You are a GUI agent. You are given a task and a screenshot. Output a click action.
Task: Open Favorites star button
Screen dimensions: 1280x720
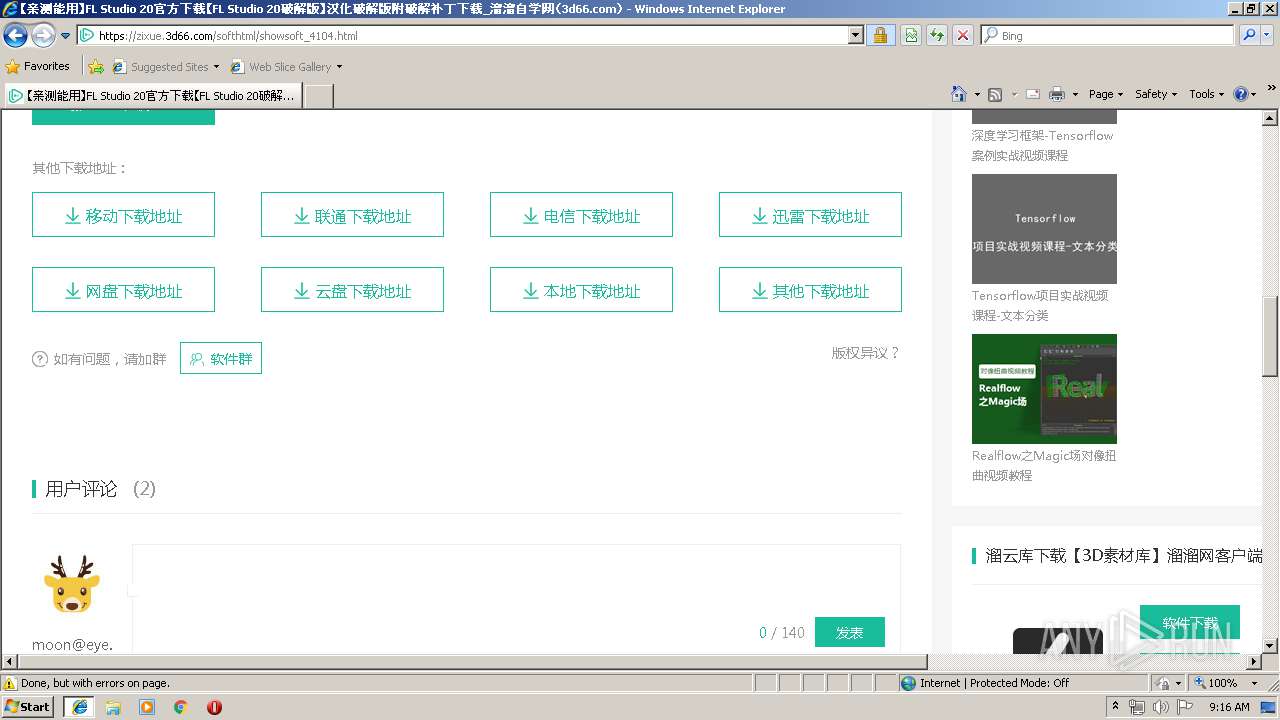[x=38, y=66]
